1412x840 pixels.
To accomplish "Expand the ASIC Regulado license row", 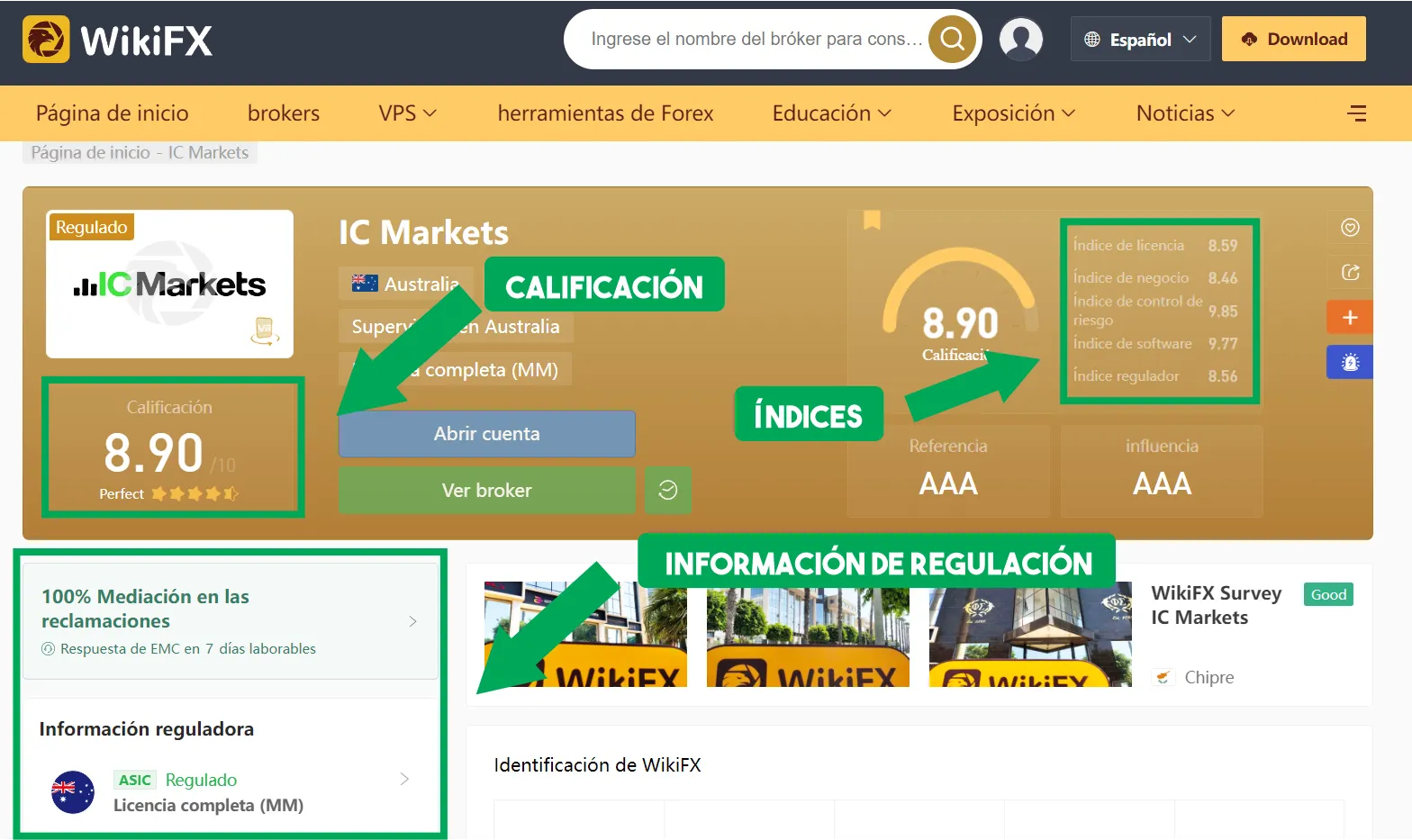I will (x=231, y=792).
